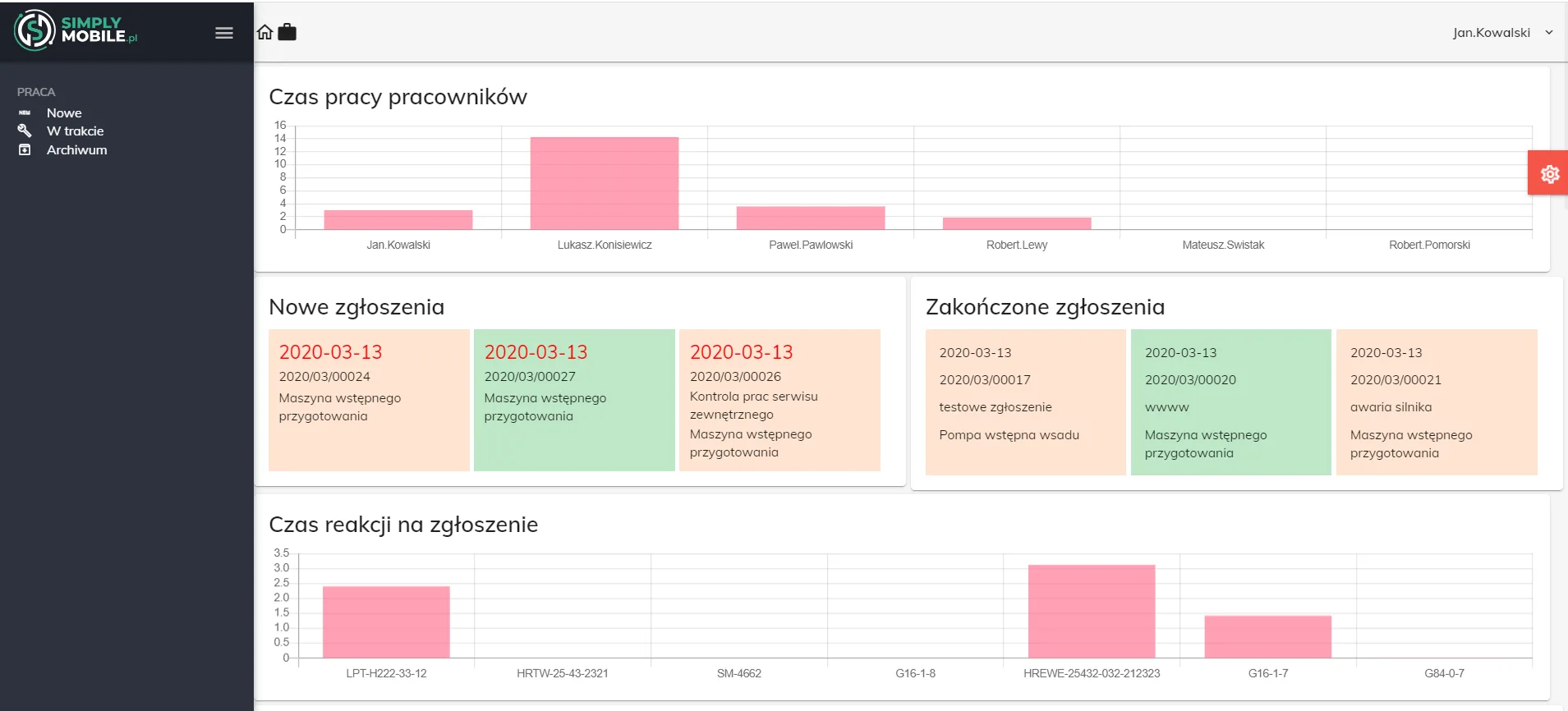
Task: Click the Czas reakcji na zgłoszenie heading
Action: (x=403, y=525)
